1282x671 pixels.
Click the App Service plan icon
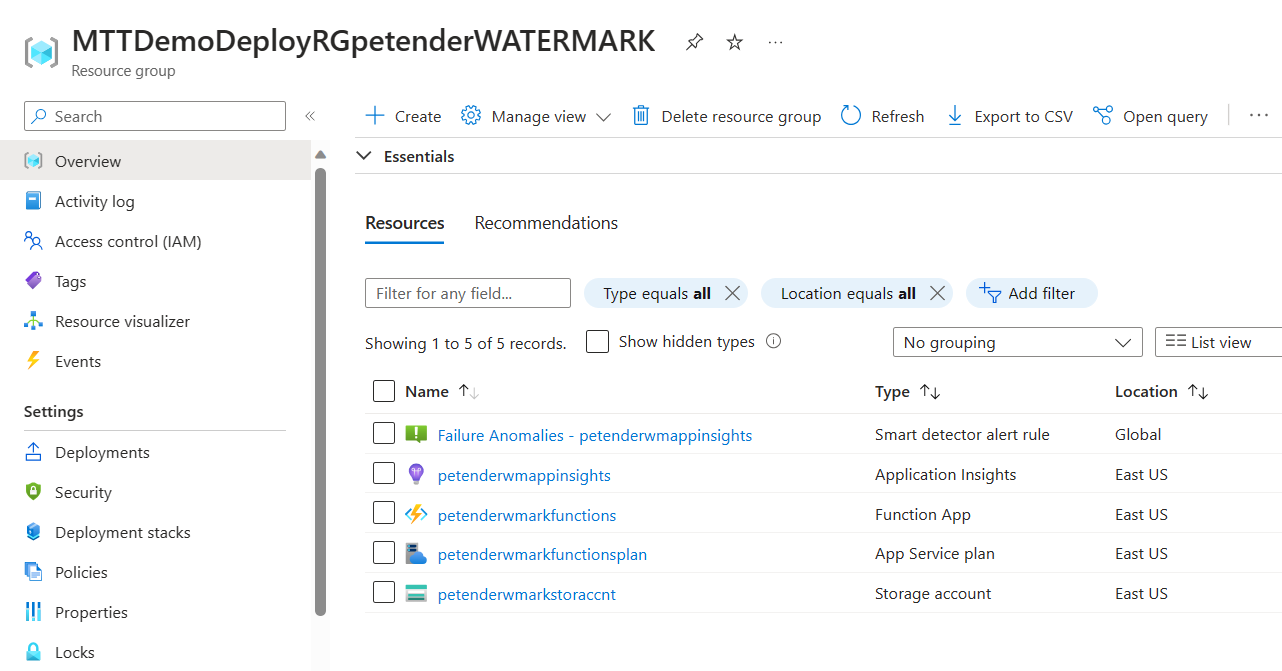click(x=416, y=553)
